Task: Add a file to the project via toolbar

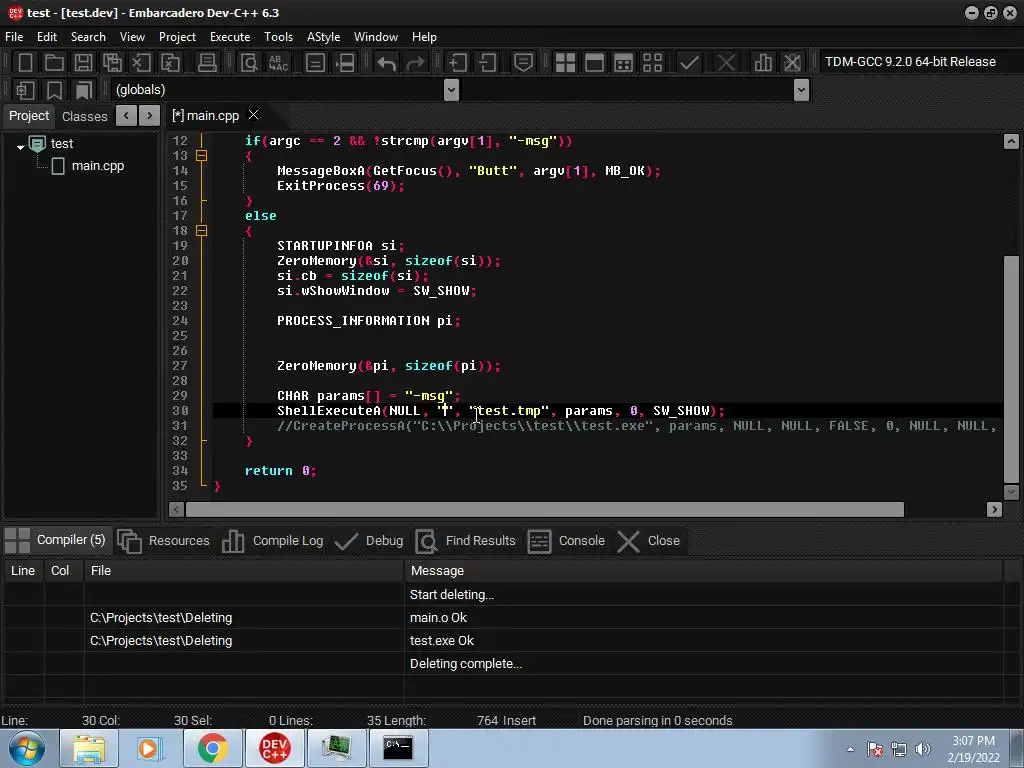Action: 457,63
